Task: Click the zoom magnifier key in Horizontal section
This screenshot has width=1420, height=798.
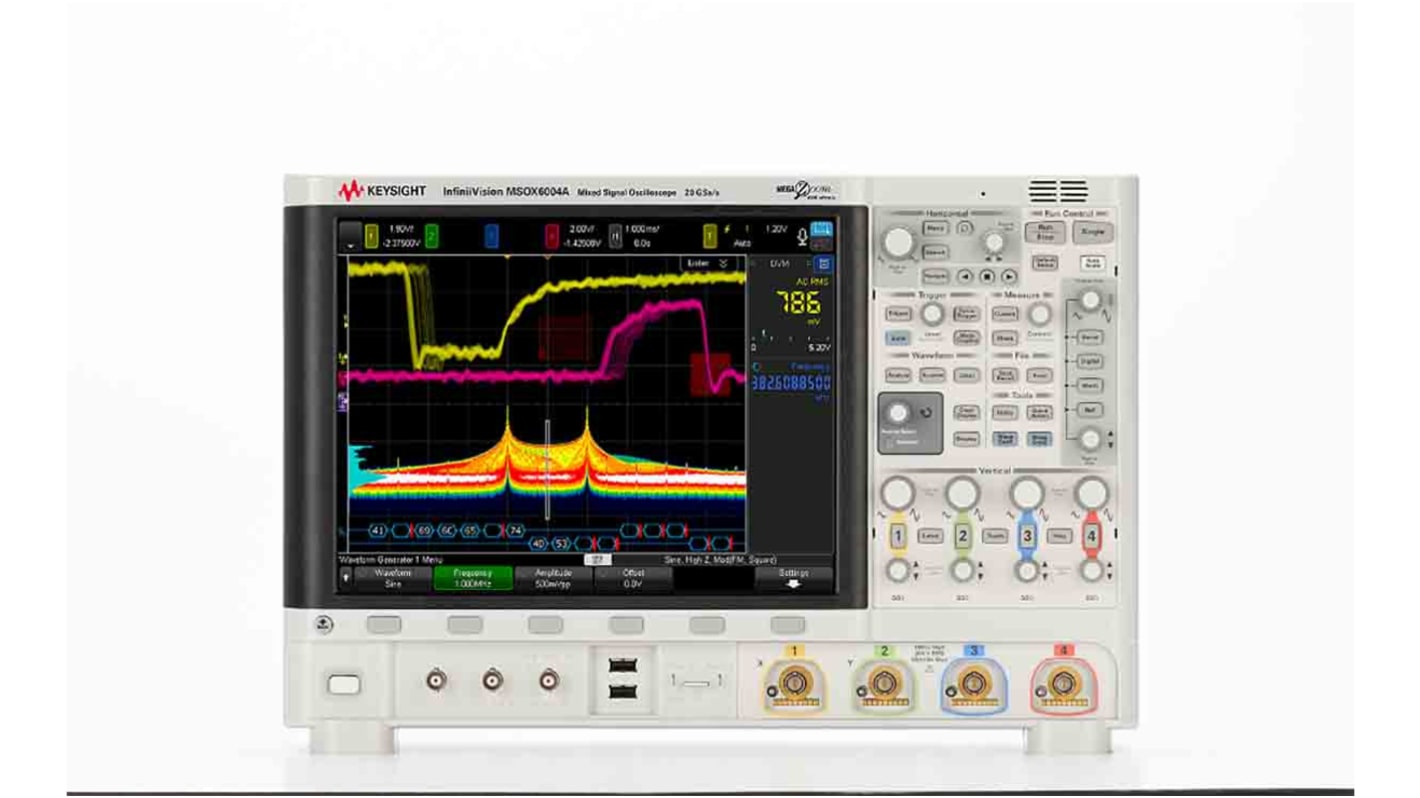Action: click(965, 229)
